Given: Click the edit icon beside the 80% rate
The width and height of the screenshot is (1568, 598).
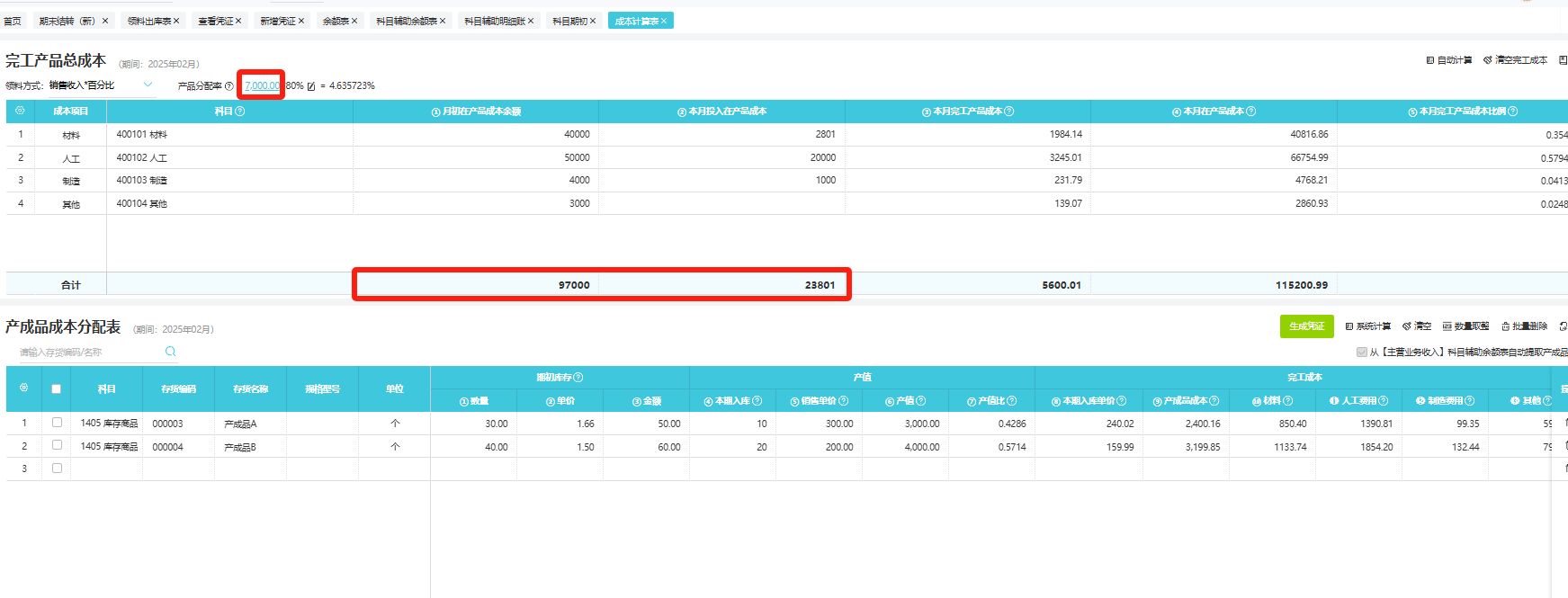Looking at the screenshot, I should click(311, 86).
